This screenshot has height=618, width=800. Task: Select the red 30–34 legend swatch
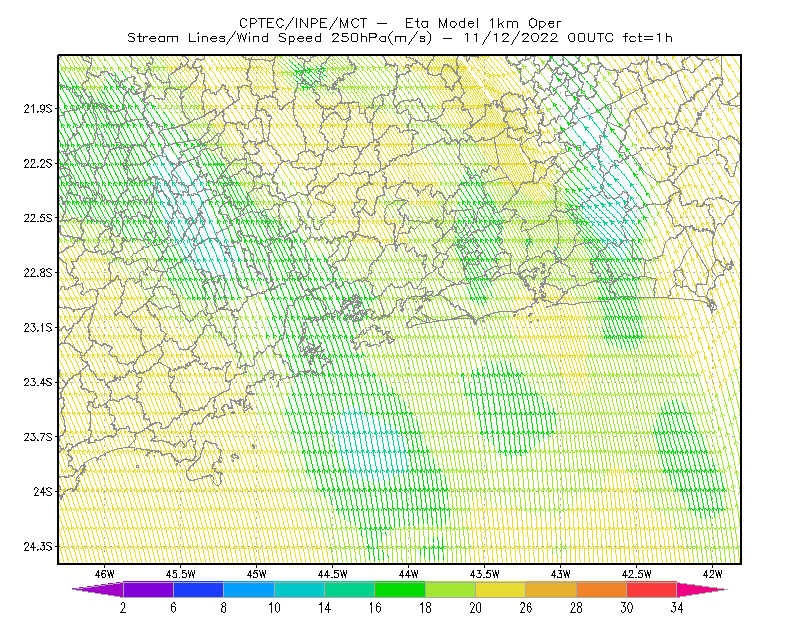click(x=652, y=589)
